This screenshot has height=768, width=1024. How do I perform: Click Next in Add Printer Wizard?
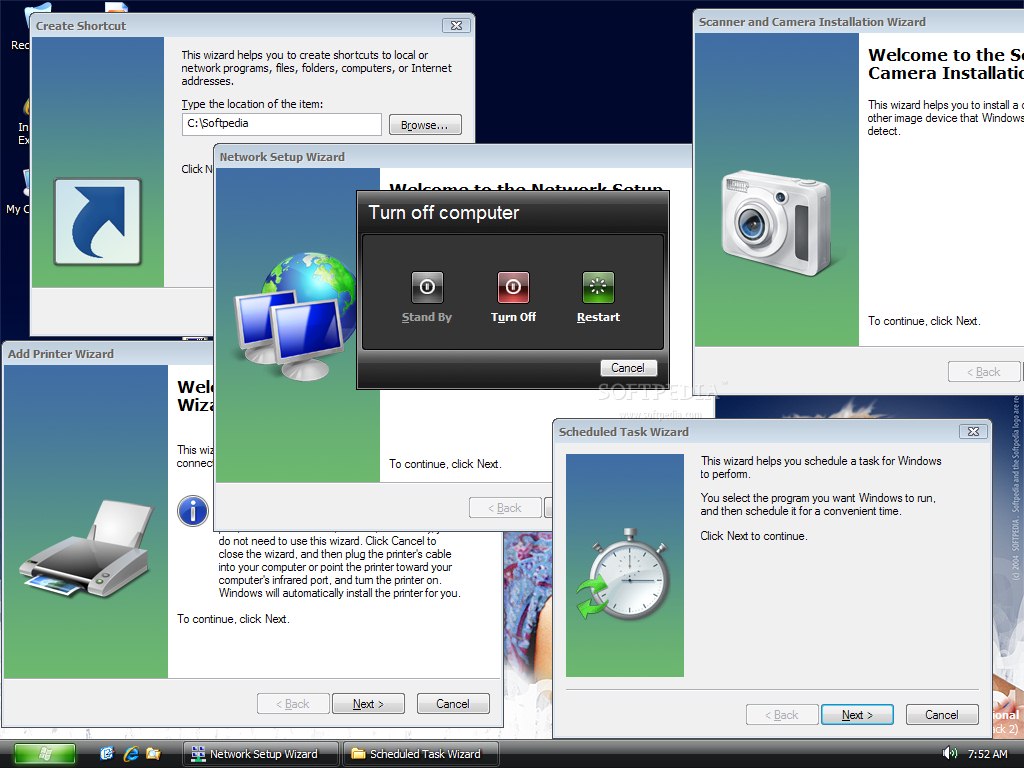[368, 704]
